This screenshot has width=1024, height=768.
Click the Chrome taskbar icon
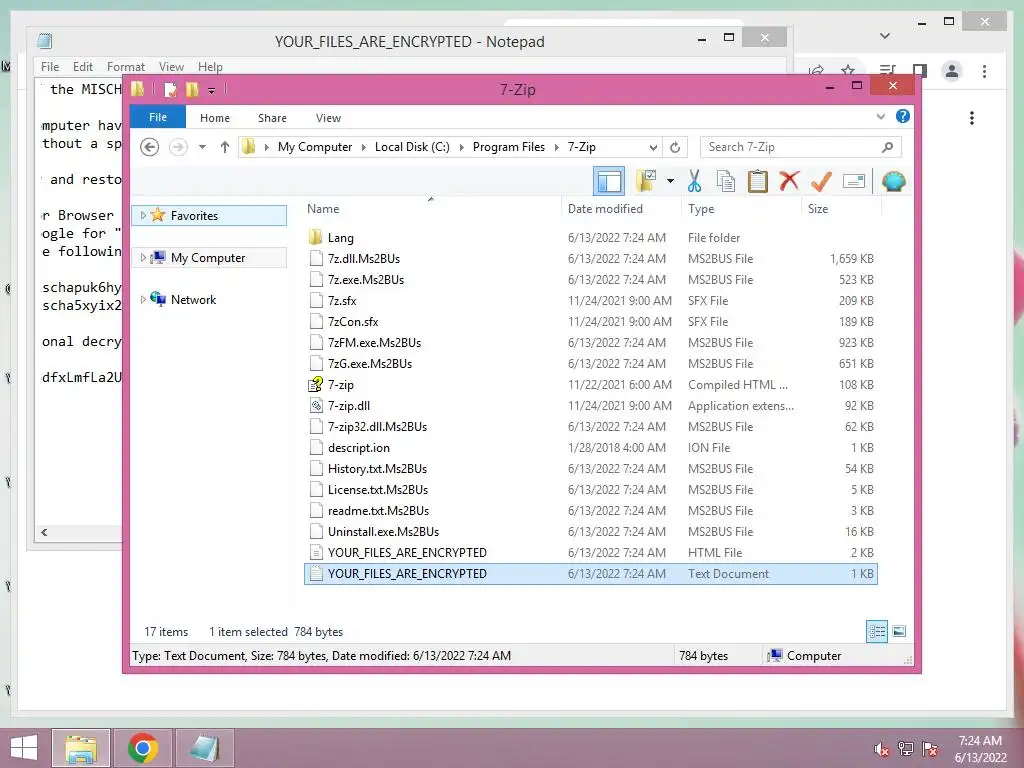coord(143,748)
